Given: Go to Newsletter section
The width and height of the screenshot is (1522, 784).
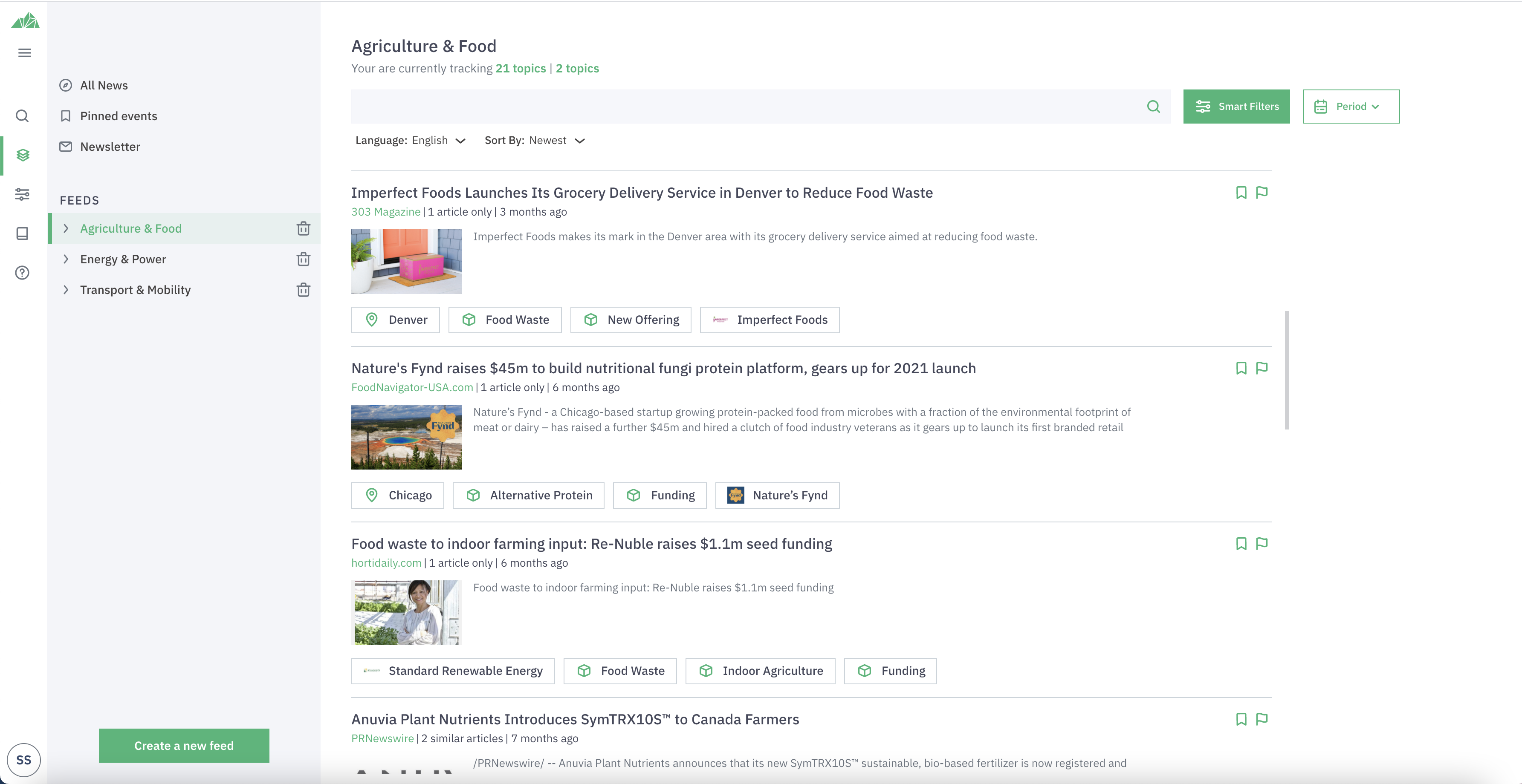Looking at the screenshot, I should tap(110, 147).
